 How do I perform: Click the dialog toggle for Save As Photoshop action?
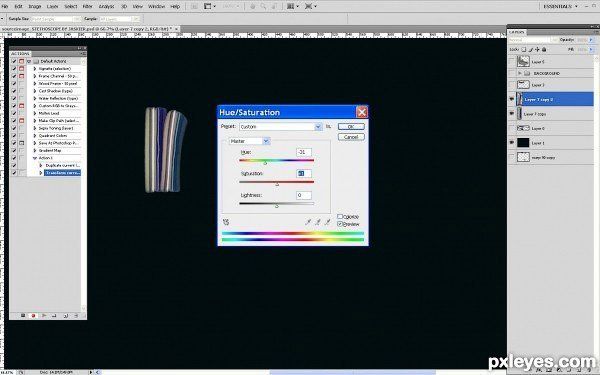click(x=21, y=143)
